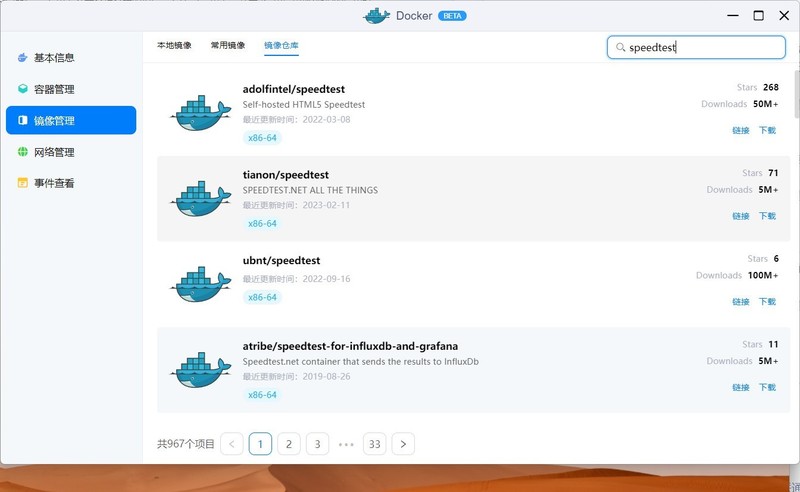800x492 pixels.
Task: Click tianon/speedtest whale thumbnail
Action: (x=200, y=199)
